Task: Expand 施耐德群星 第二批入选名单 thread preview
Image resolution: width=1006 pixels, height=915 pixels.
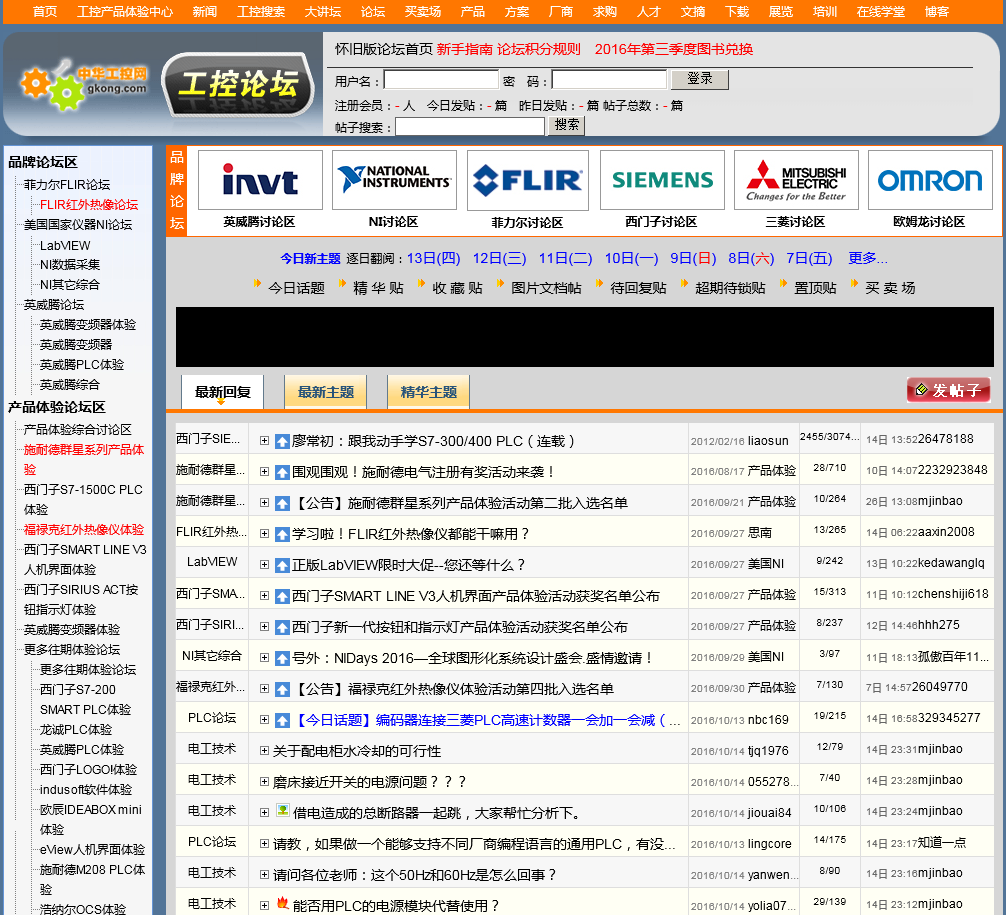Action: tap(264, 502)
